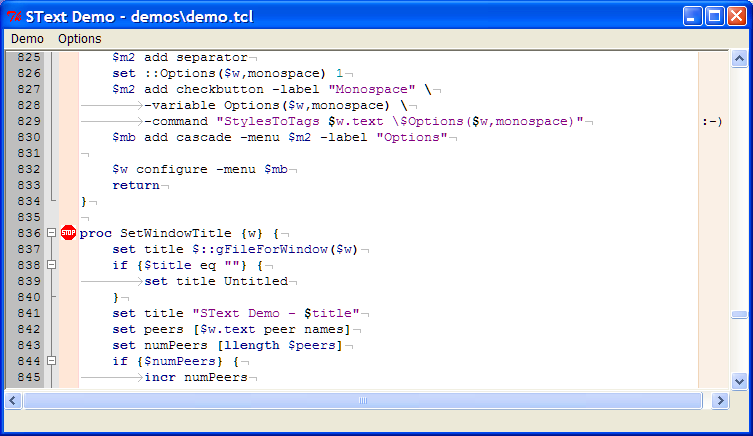Collapse the SetWindowTitle proc fold at line 836

point(51,233)
